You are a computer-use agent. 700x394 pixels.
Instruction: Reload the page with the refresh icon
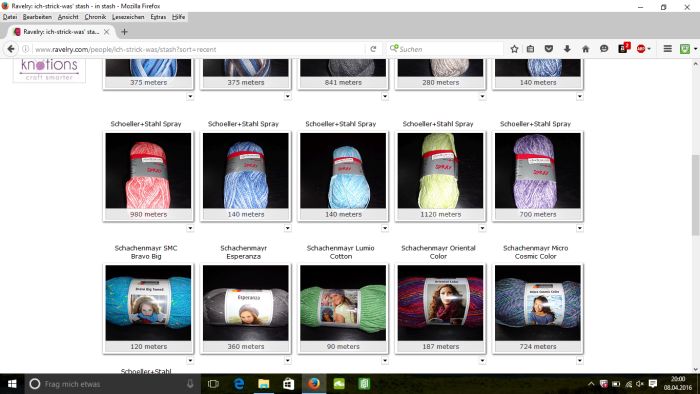[x=373, y=49]
